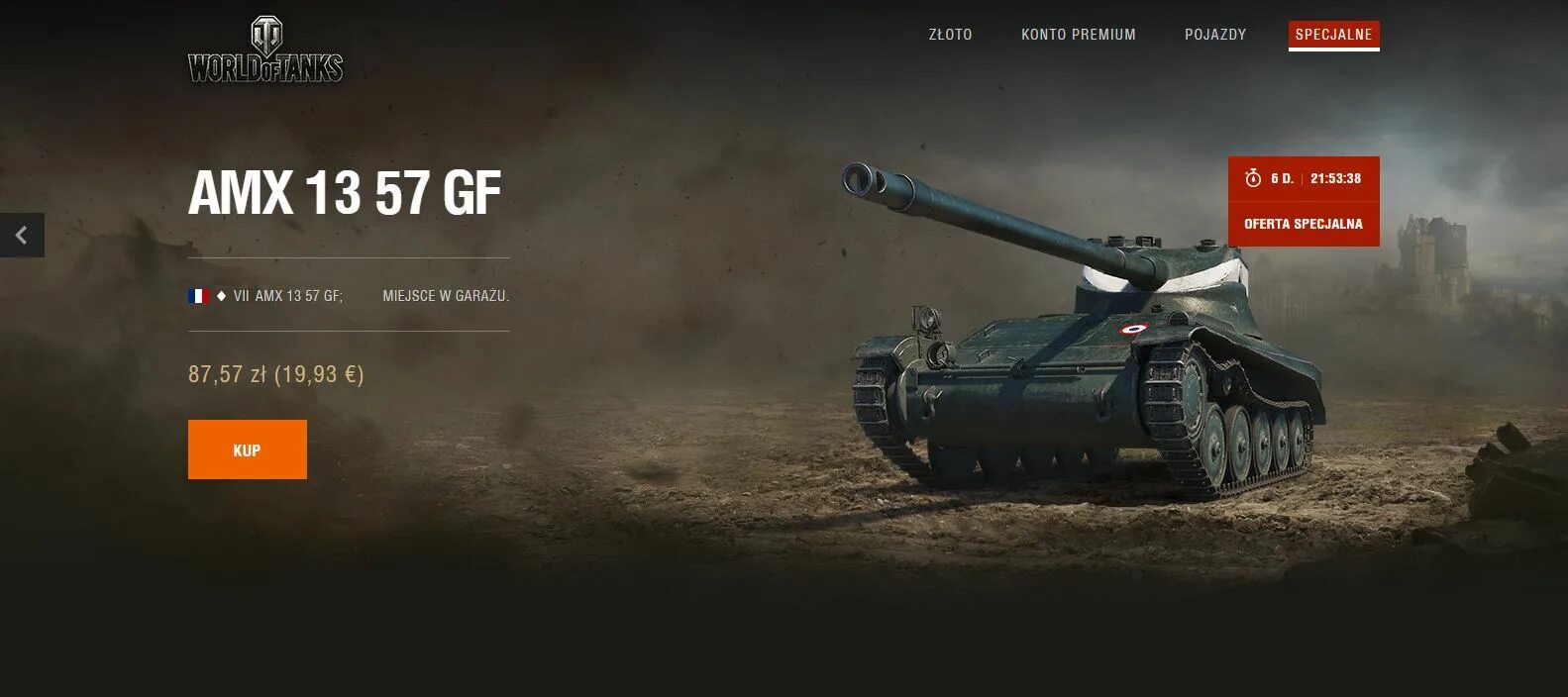This screenshot has height=697, width=1568.
Task: Click the MIEJSCE W GARAŻU item
Action: [446, 296]
